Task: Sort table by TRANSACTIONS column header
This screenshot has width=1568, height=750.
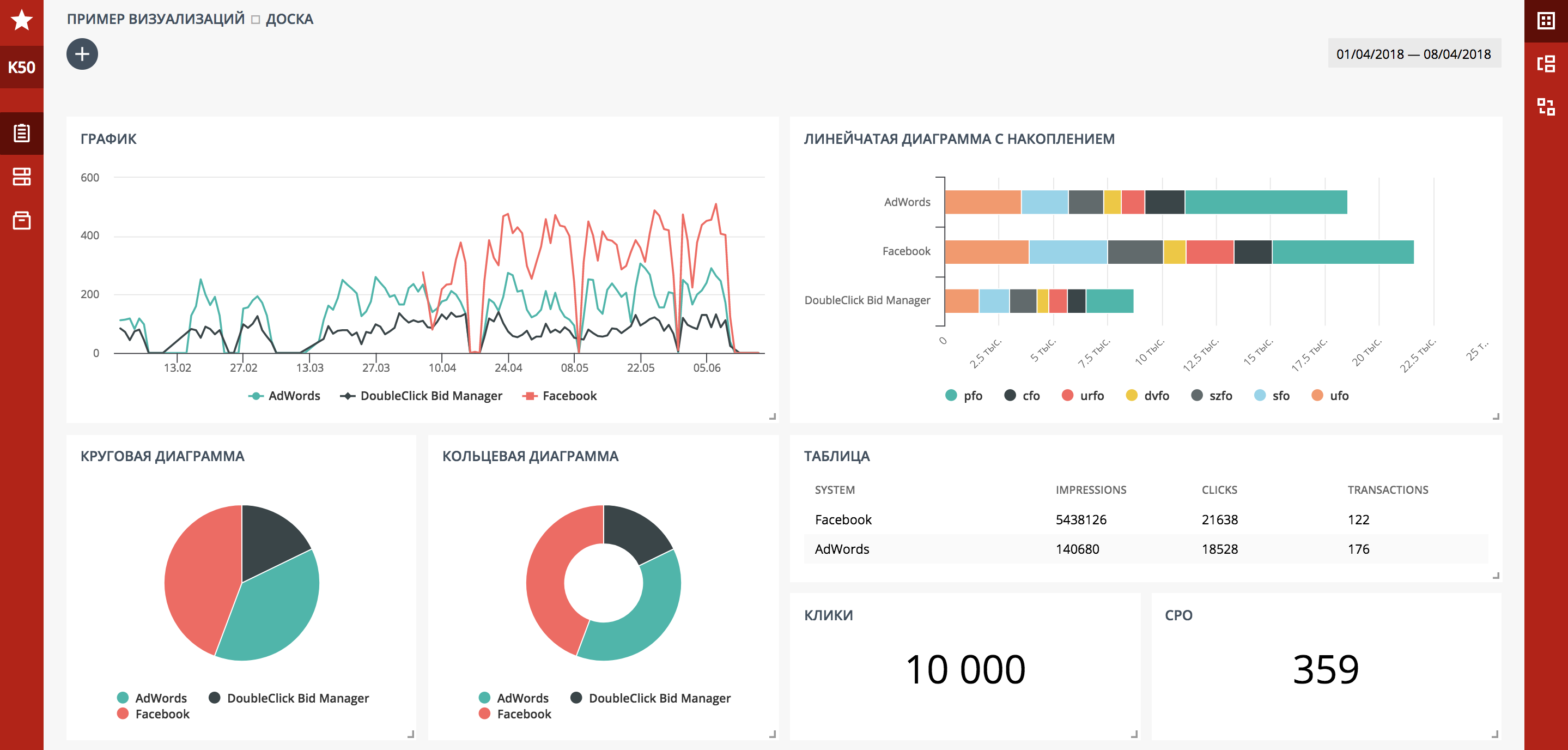Action: (x=1388, y=490)
